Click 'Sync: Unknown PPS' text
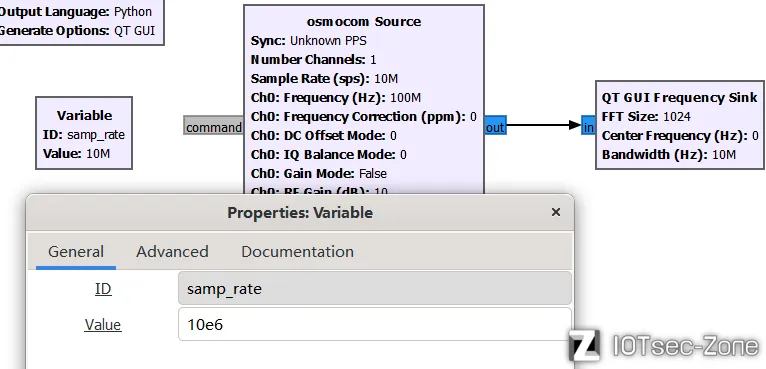 tap(308, 41)
